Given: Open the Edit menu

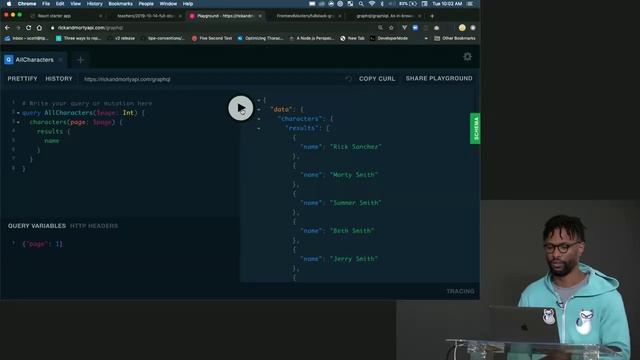Looking at the screenshot, I should point(60,4).
